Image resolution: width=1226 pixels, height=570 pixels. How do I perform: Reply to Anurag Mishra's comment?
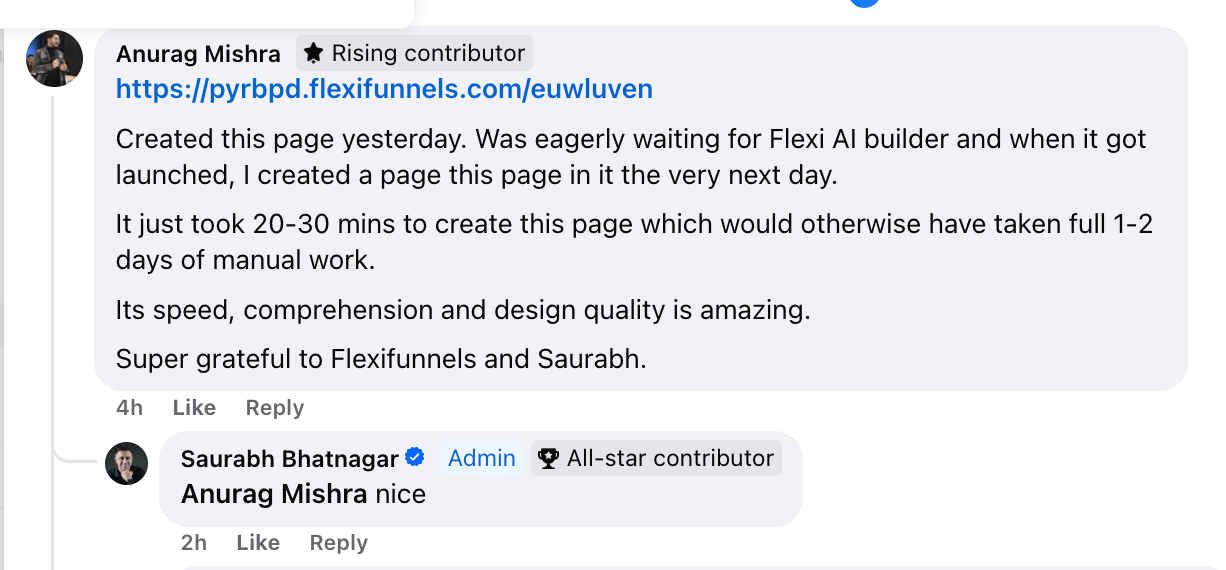tap(274, 408)
